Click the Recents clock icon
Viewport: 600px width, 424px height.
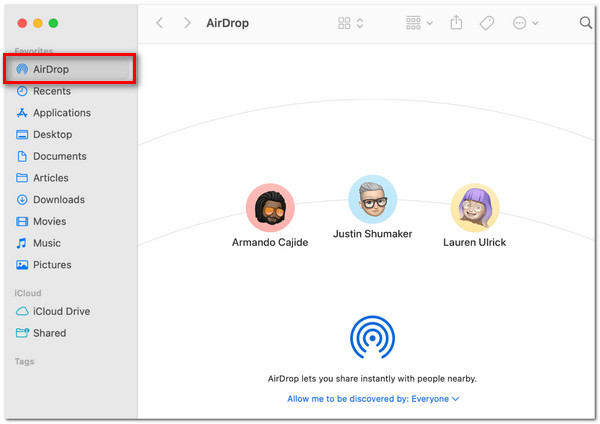pyautogui.click(x=22, y=91)
